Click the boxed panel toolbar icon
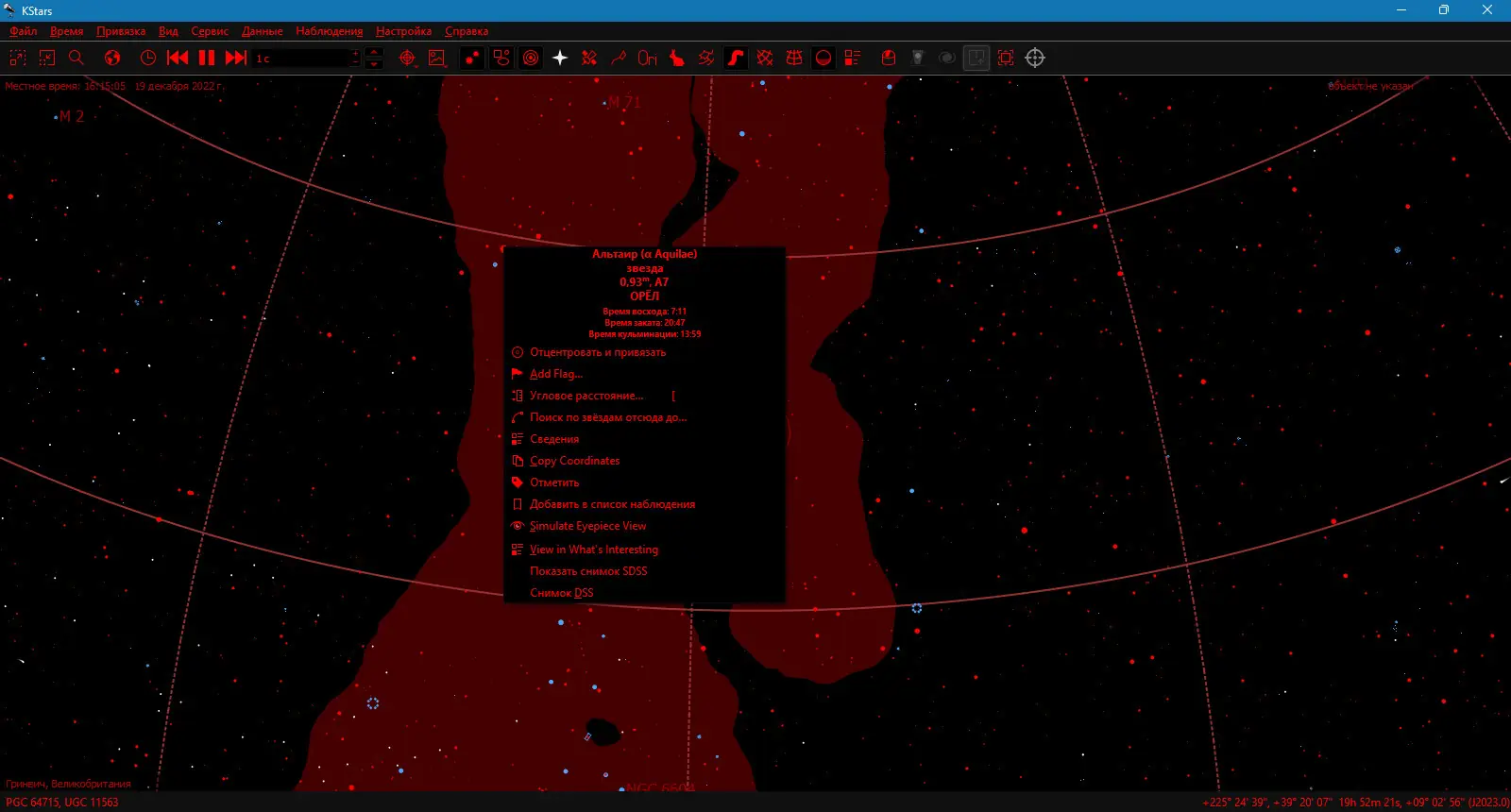1511x812 pixels. [976, 58]
